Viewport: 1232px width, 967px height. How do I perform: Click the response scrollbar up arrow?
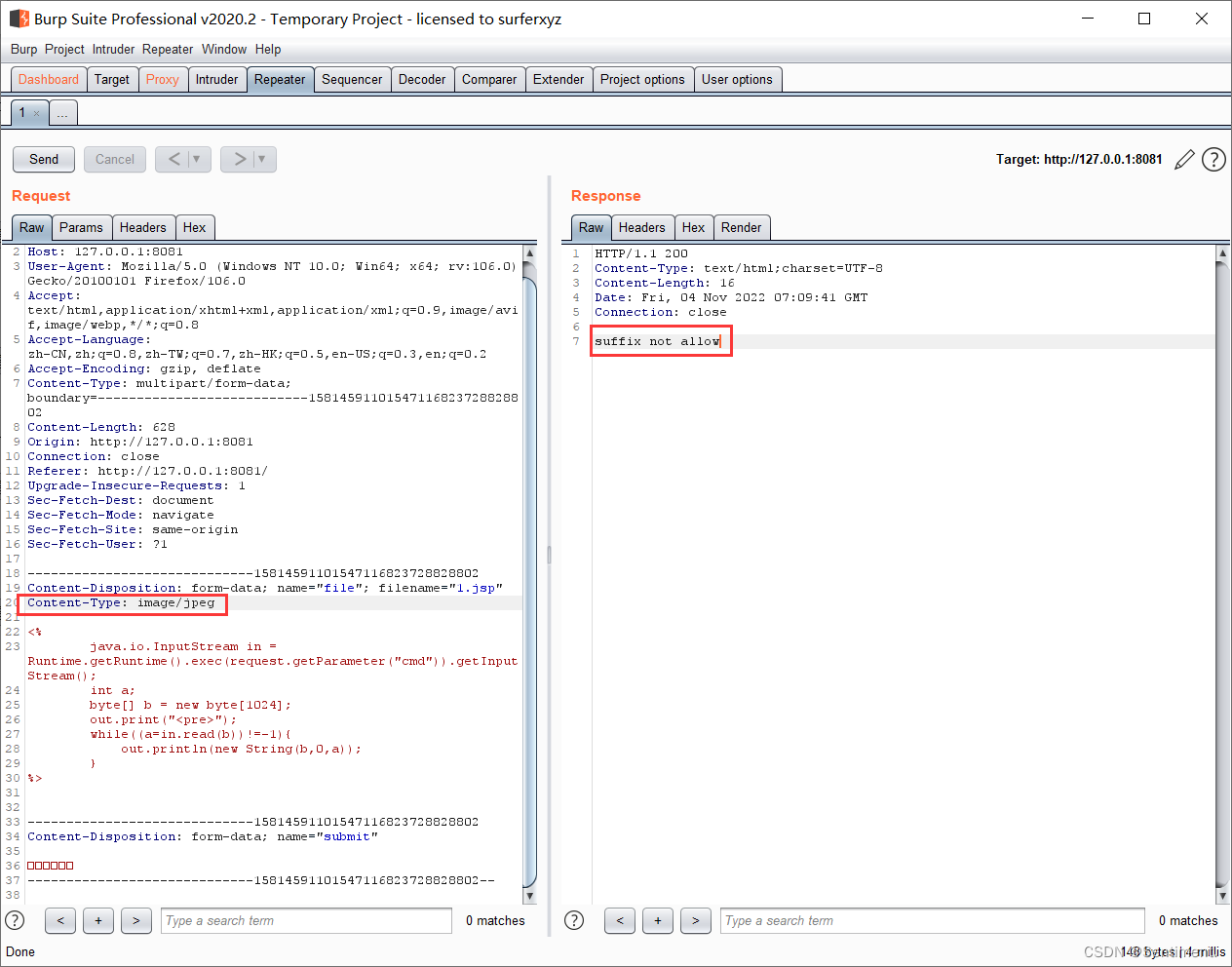coord(1222,253)
